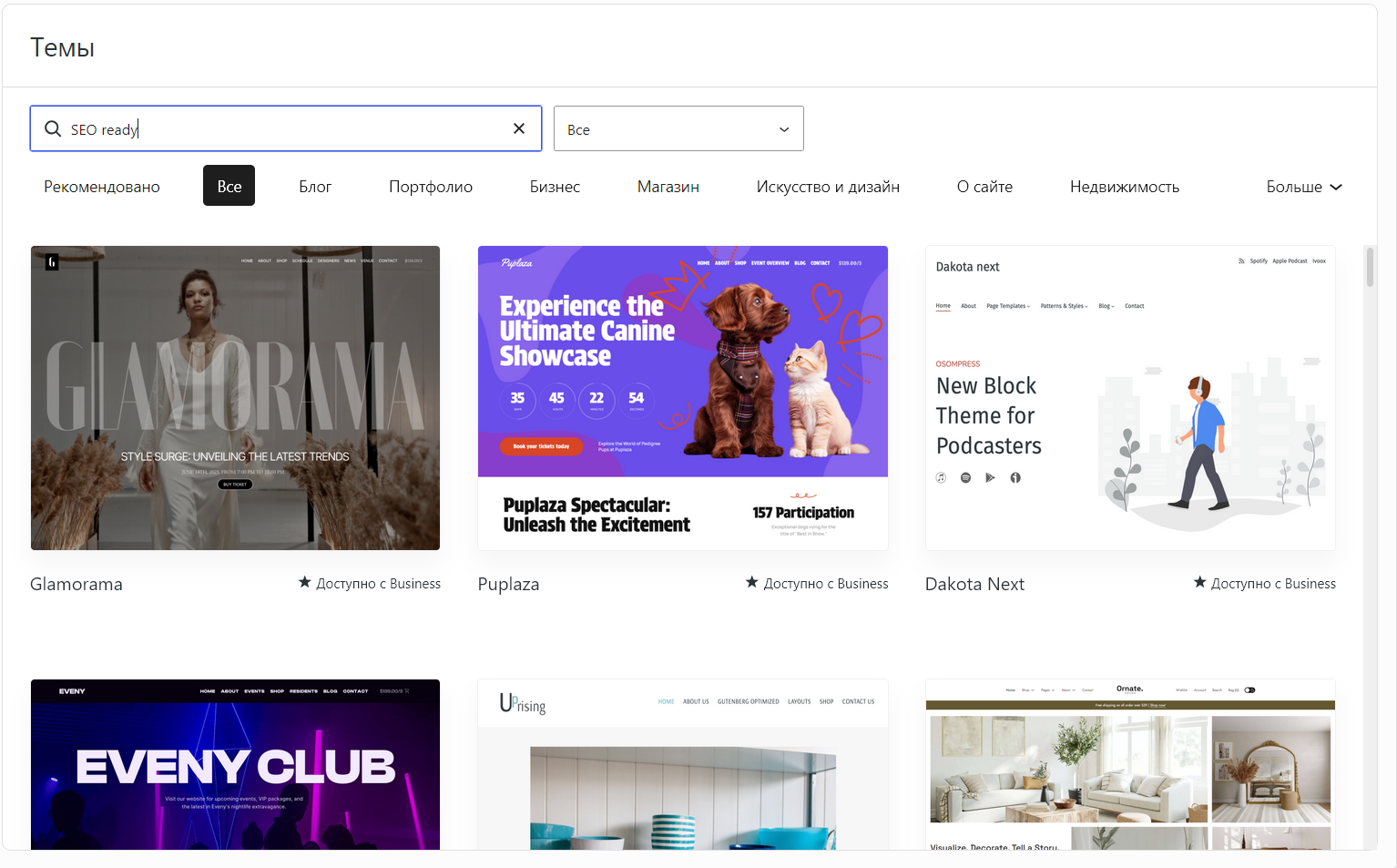Clear the search query using the X icon
This screenshot has height=868, width=1397.
(x=519, y=128)
